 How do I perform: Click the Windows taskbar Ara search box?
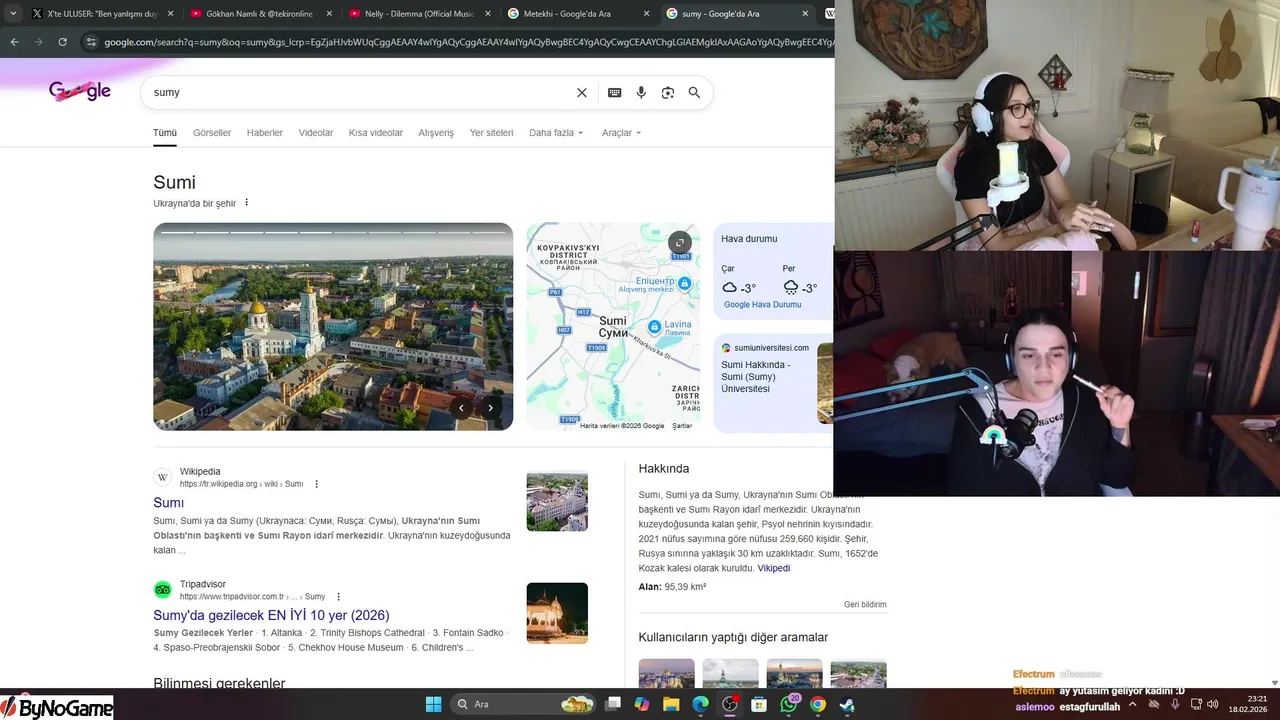coord(525,704)
